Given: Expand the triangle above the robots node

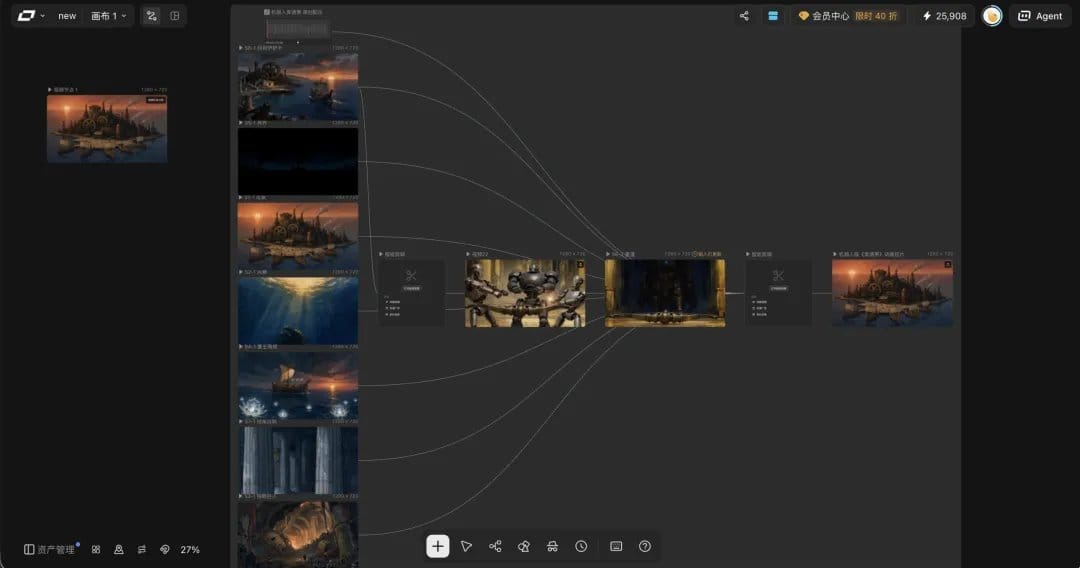Looking at the screenshot, I should coord(468,254).
